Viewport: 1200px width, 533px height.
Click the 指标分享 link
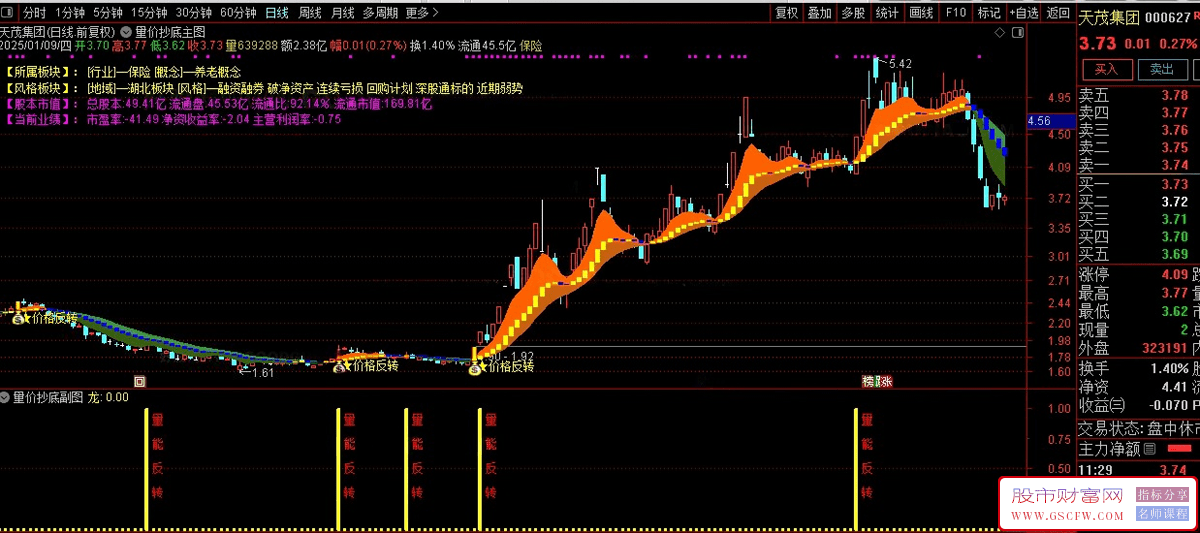tap(1163, 495)
